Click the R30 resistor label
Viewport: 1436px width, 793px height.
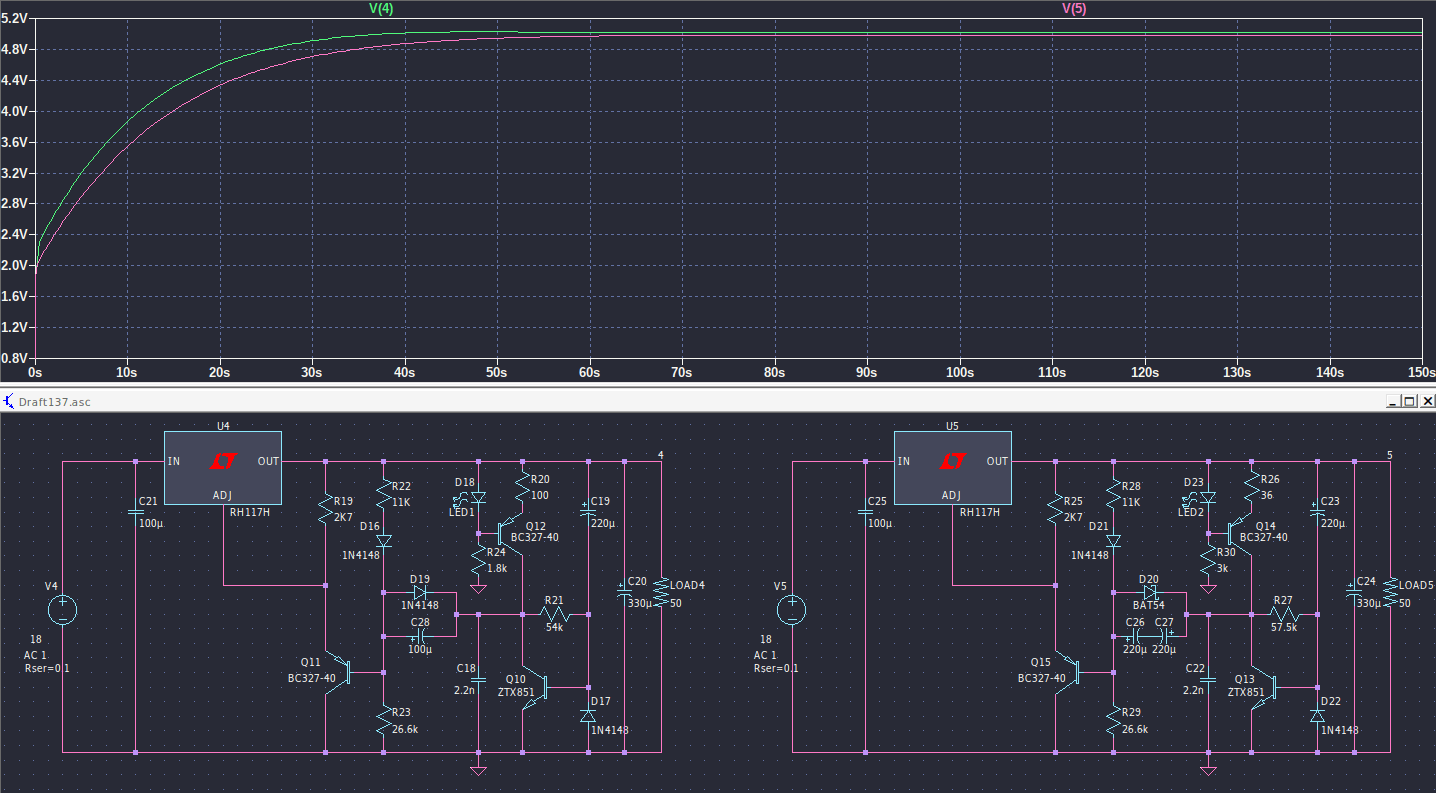[1227, 552]
